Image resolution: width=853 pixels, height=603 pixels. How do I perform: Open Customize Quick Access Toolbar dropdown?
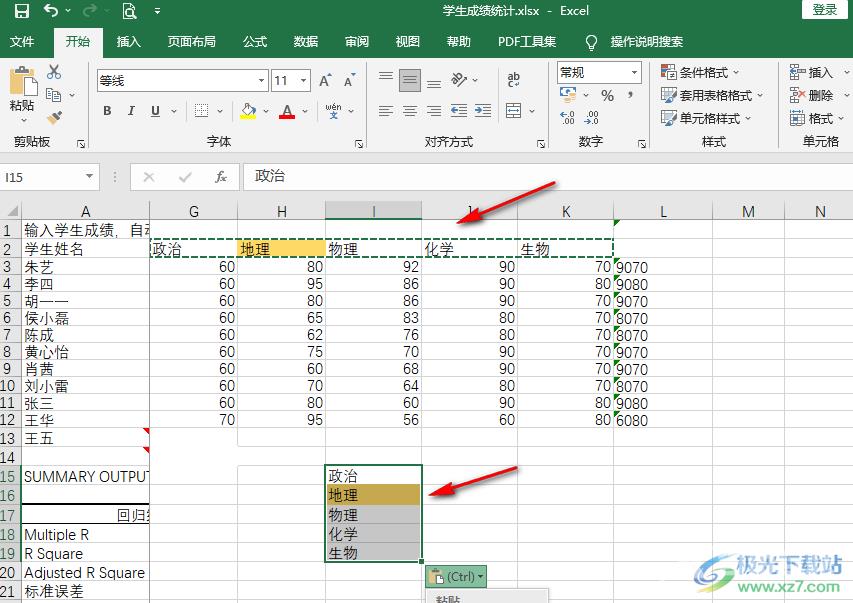pos(157,10)
